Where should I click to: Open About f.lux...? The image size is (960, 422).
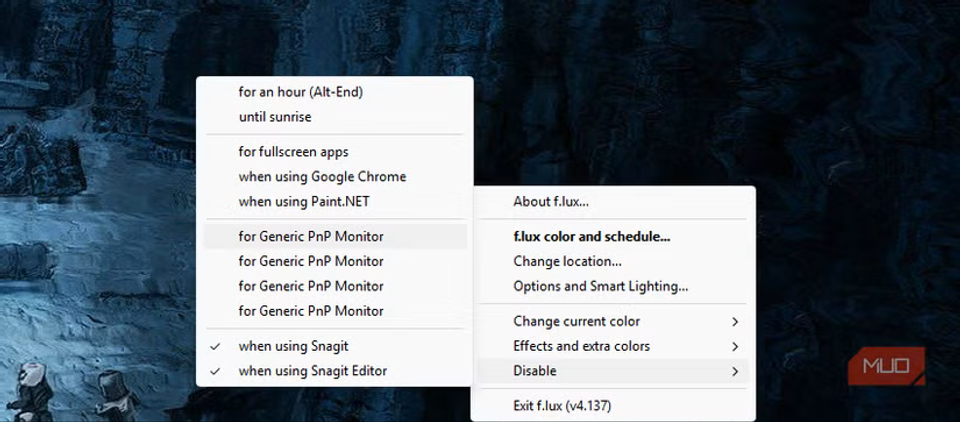tap(551, 202)
